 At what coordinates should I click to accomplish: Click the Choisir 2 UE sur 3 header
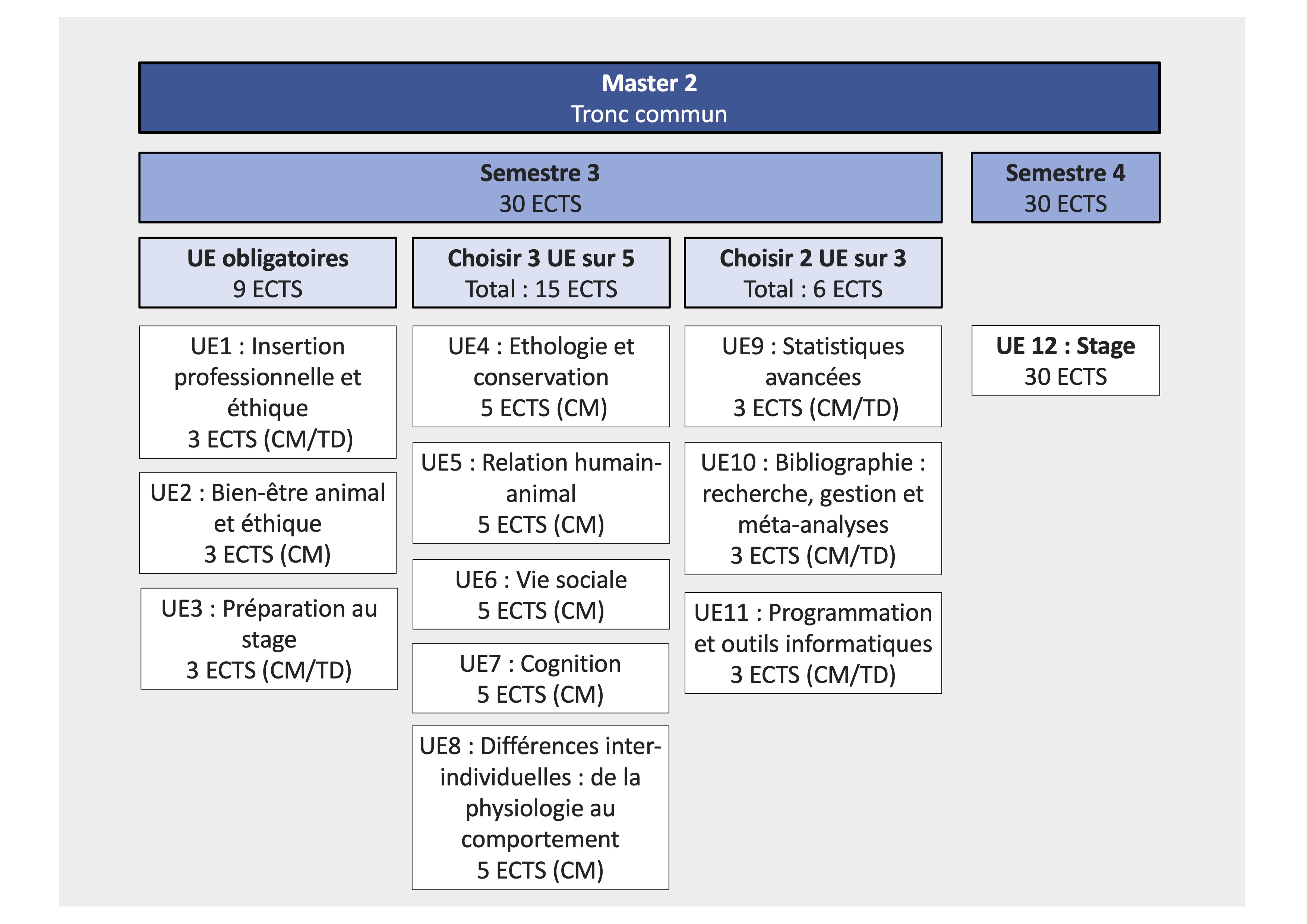(x=813, y=273)
